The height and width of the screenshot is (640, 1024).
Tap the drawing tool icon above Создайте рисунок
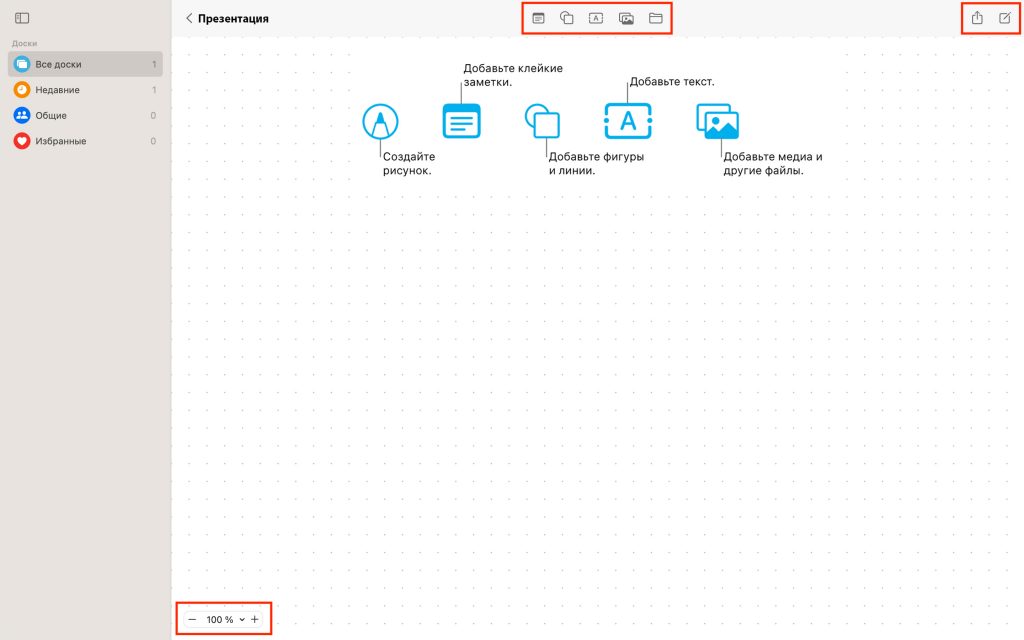pyautogui.click(x=379, y=120)
